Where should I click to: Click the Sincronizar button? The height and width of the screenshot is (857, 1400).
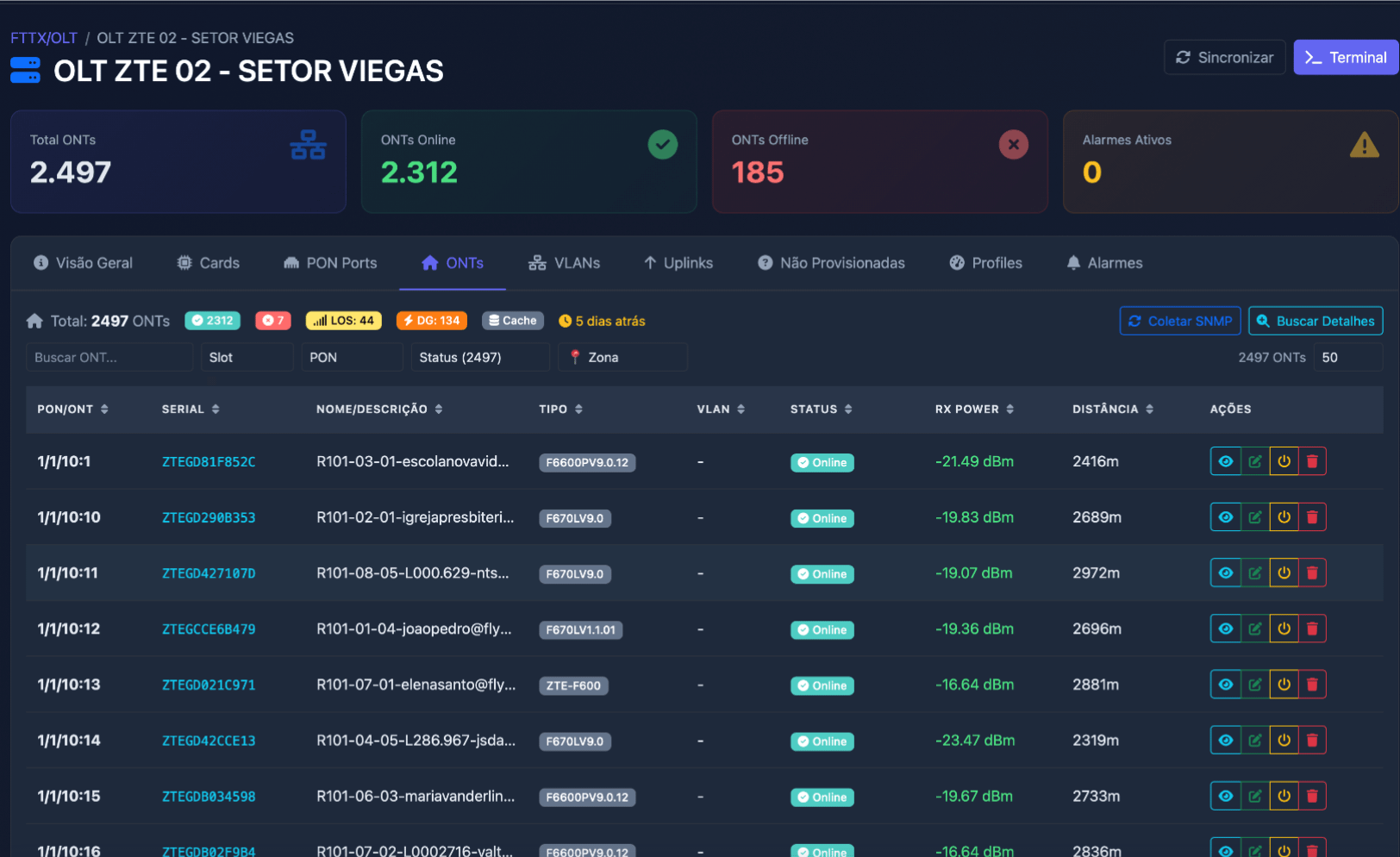[1224, 58]
